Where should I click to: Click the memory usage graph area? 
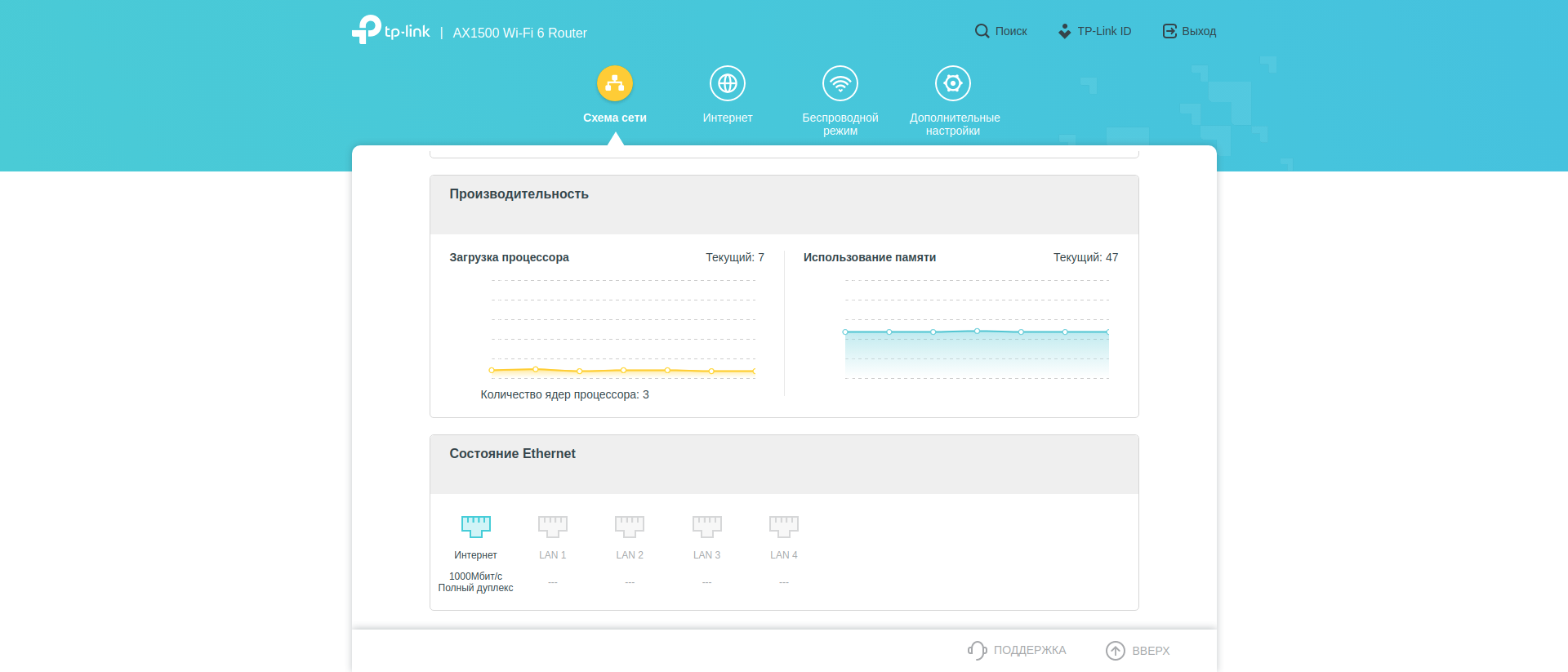pyautogui.click(x=977, y=351)
